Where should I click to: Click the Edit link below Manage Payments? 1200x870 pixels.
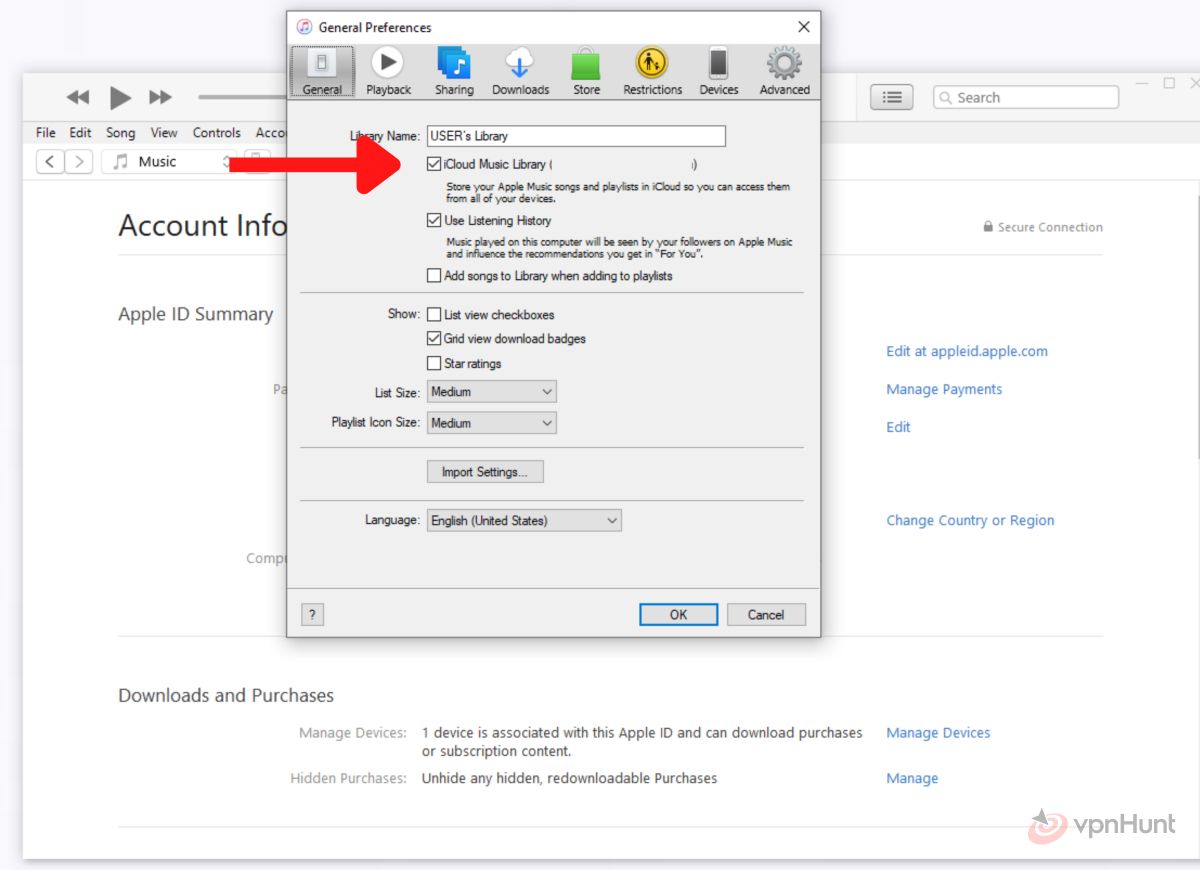tap(898, 427)
